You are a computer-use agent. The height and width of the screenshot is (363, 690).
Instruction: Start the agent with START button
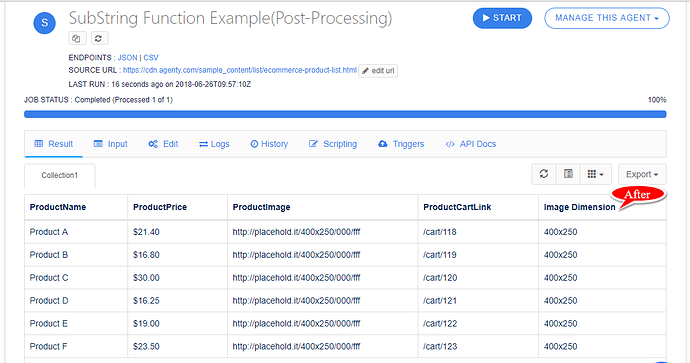point(502,18)
